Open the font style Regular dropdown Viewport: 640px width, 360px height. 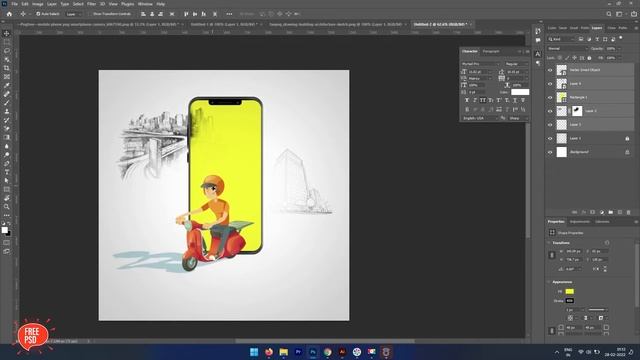click(516, 64)
